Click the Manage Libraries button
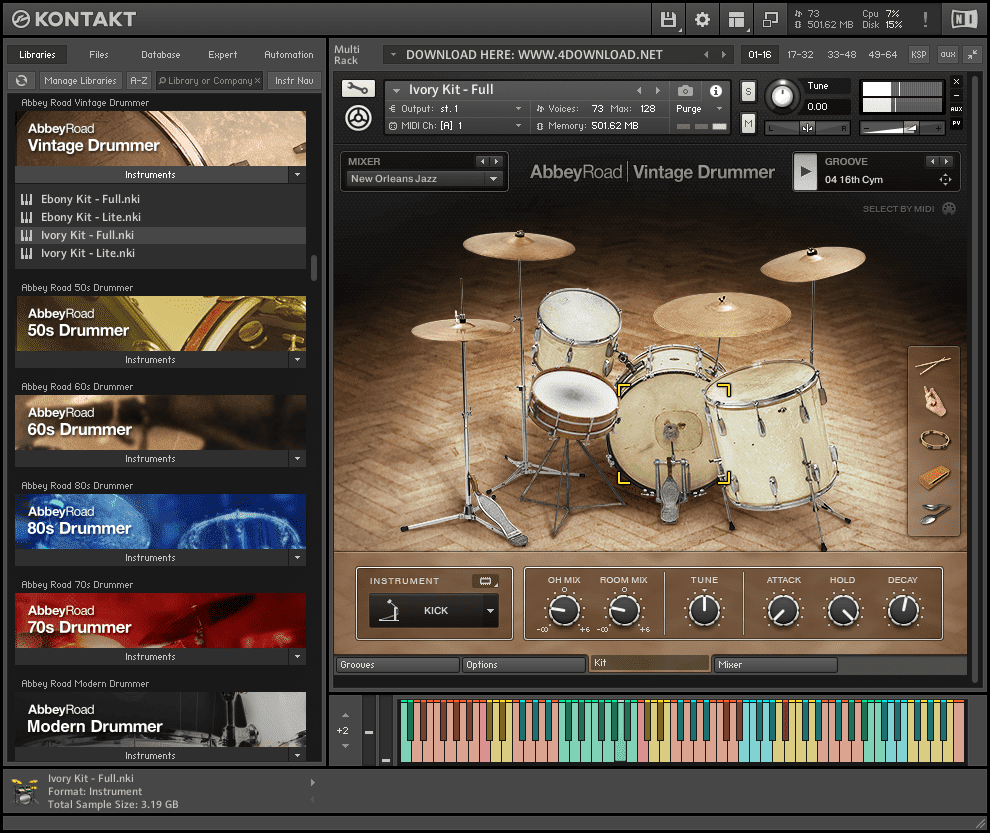 click(80, 80)
